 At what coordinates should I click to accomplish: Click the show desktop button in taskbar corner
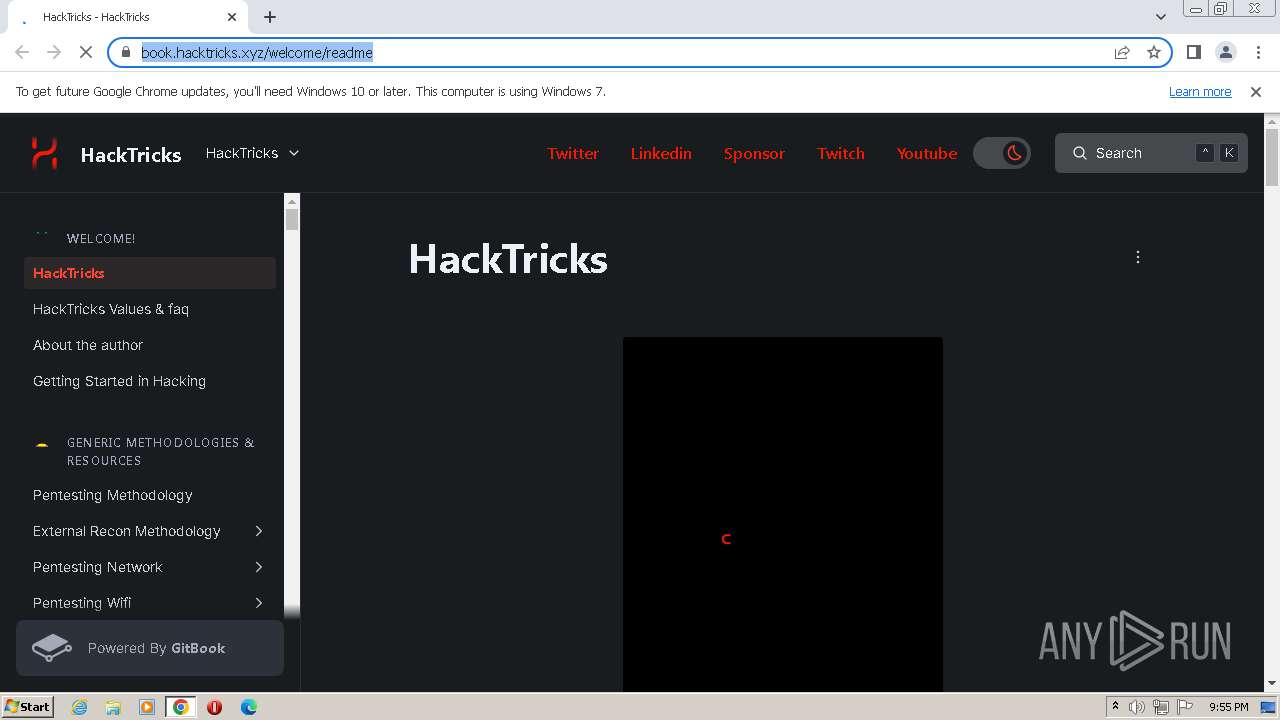(x=1269, y=707)
